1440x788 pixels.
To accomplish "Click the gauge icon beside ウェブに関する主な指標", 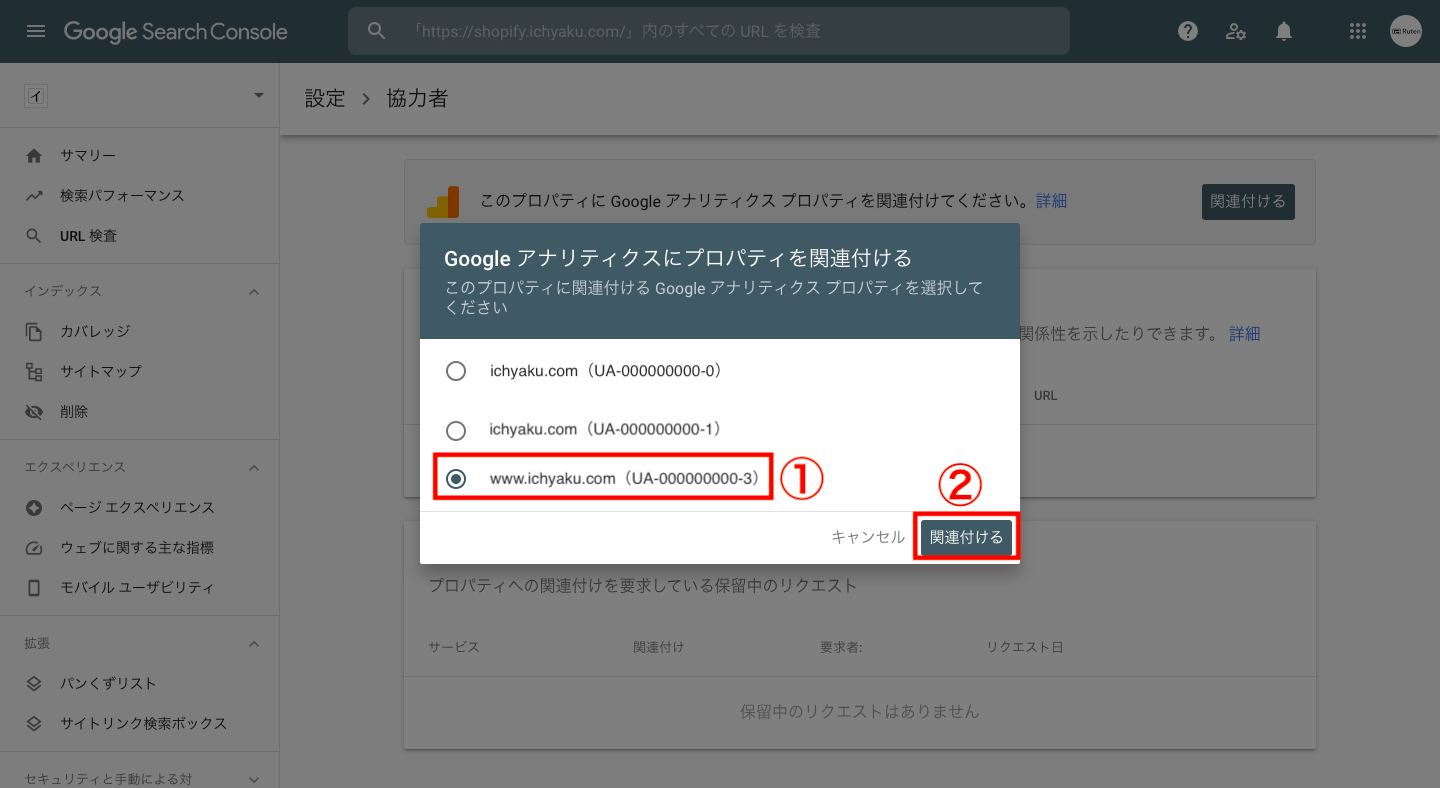I will coord(34,548).
